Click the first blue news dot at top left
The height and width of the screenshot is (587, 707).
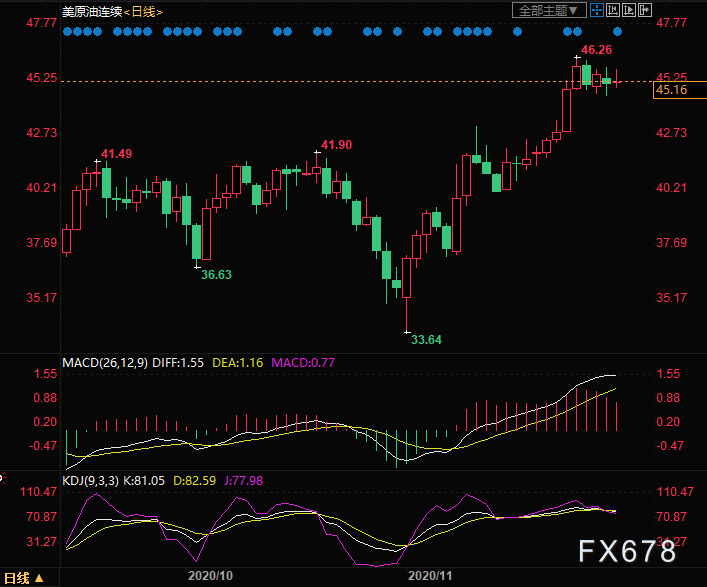(x=66, y=31)
